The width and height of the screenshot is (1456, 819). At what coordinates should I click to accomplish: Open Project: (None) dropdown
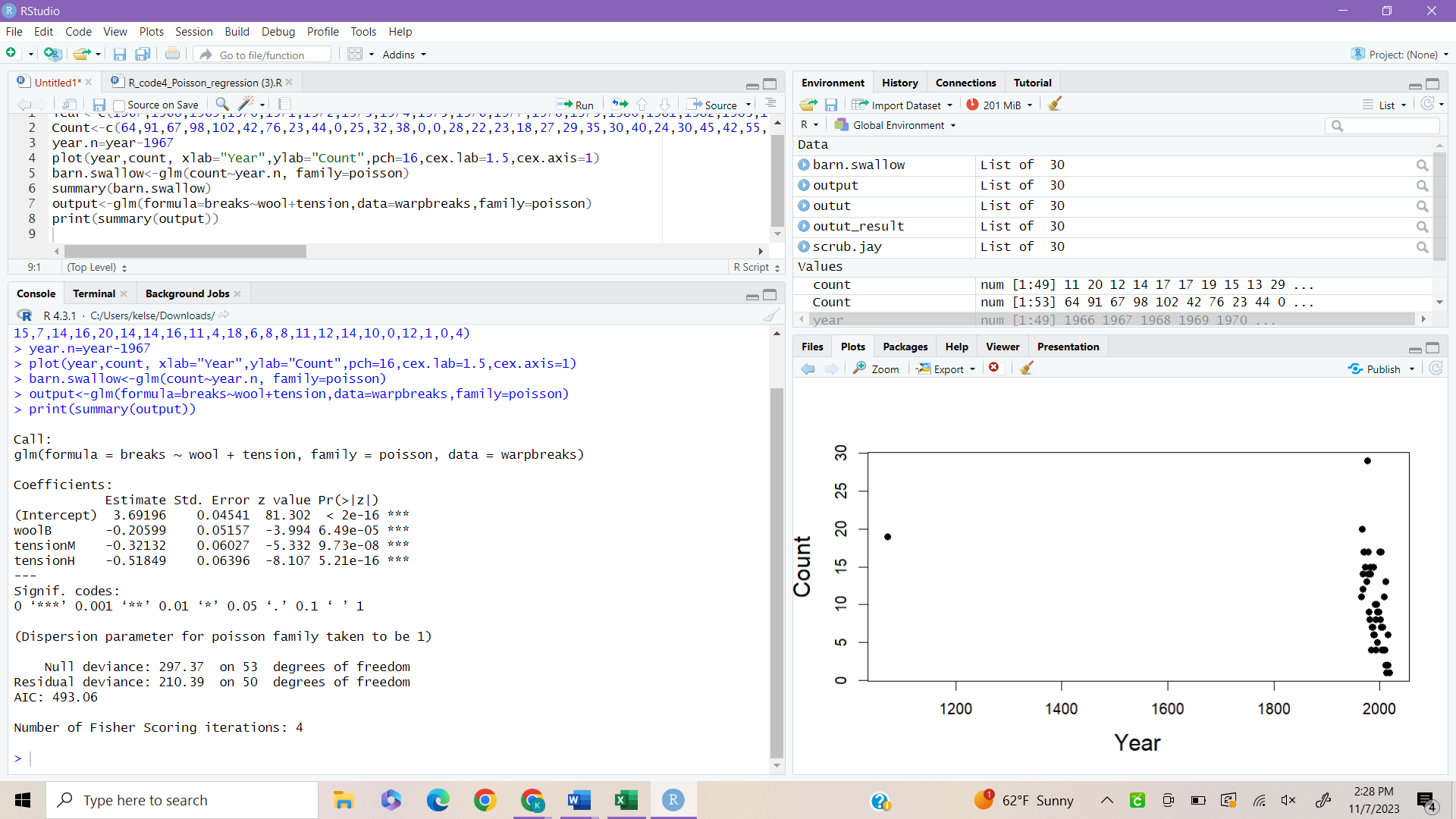pos(1400,55)
